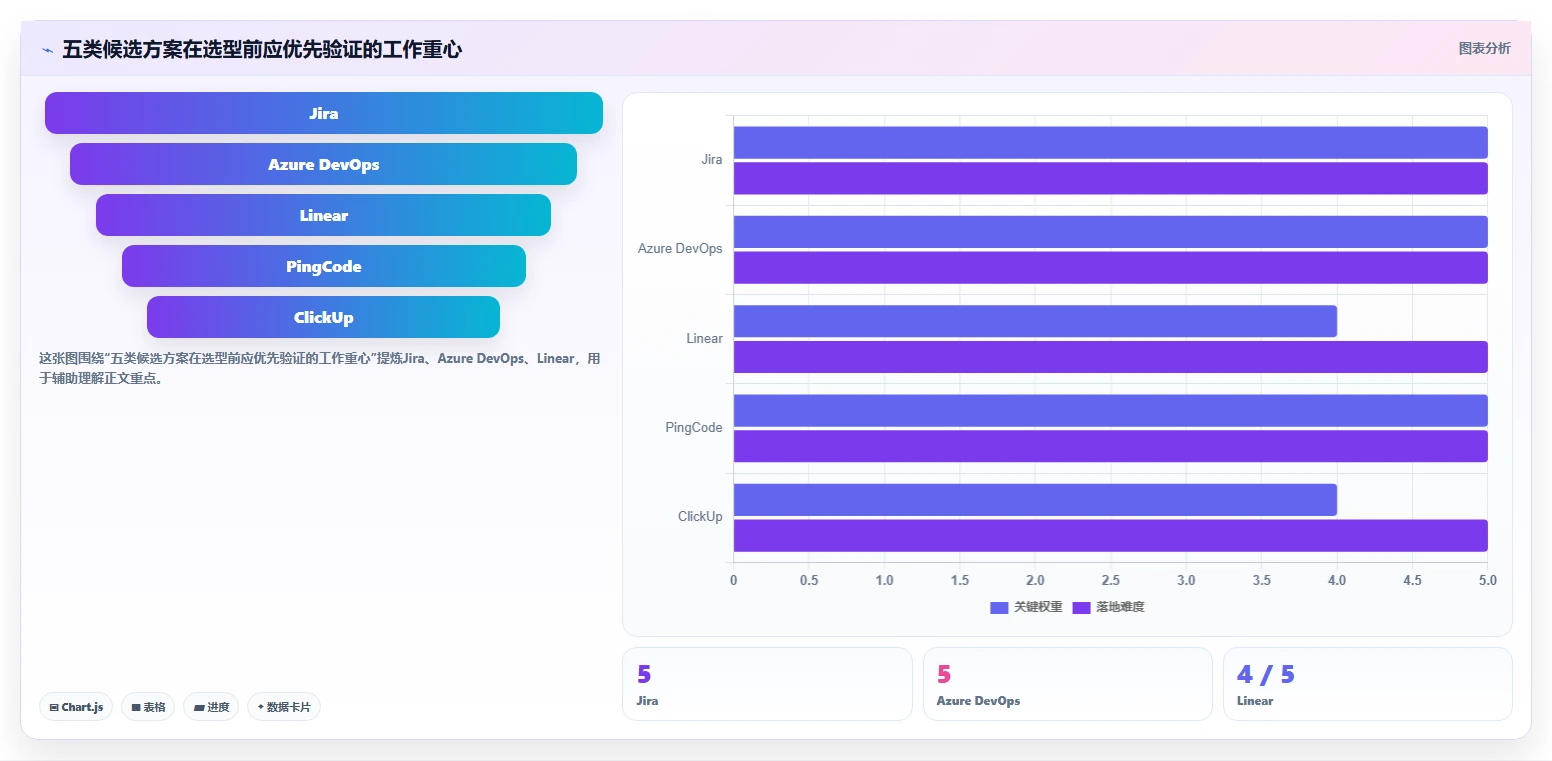The image size is (1552, 761).
Task: Click the description paragraph under the funnel
Action: pyautogui.click(x=320, y=368)
